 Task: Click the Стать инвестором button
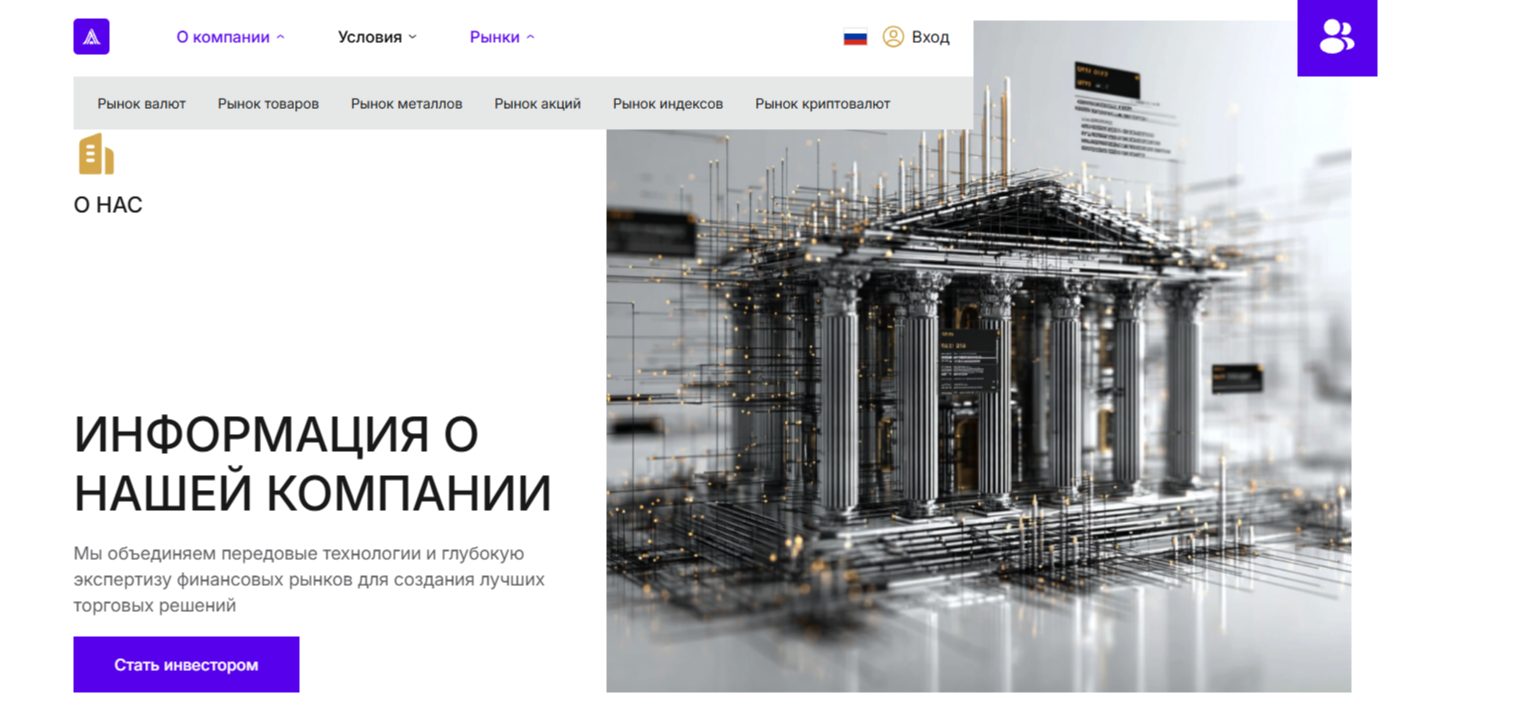[x=186, y=665]
